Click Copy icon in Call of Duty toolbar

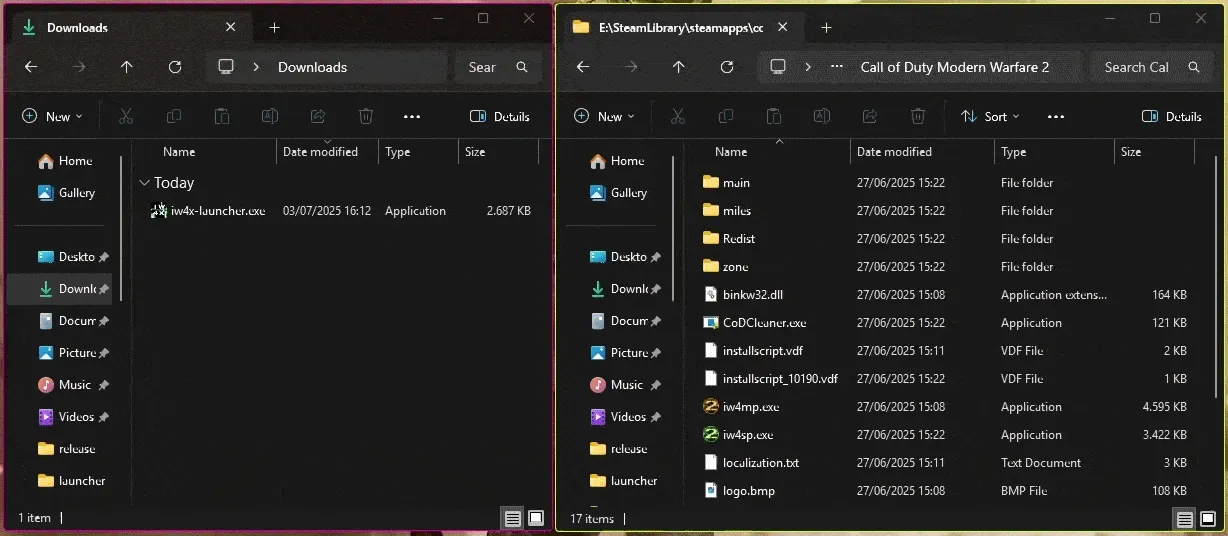(x=726, y=116)
